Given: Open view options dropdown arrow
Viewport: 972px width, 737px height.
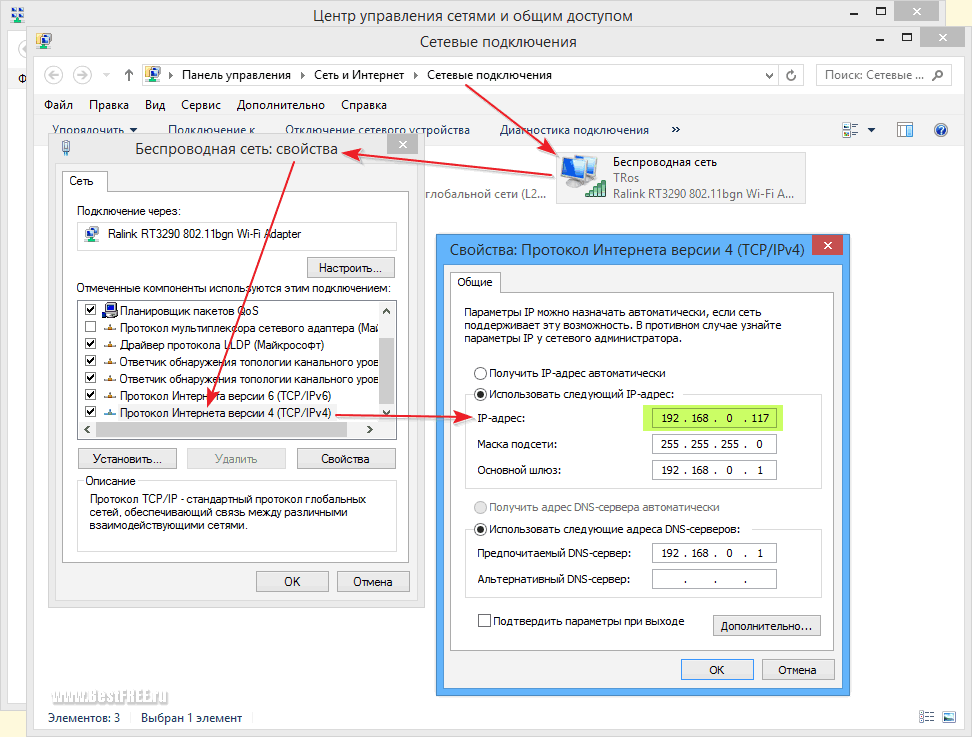Looking at the screenshot, I should 871,130.
